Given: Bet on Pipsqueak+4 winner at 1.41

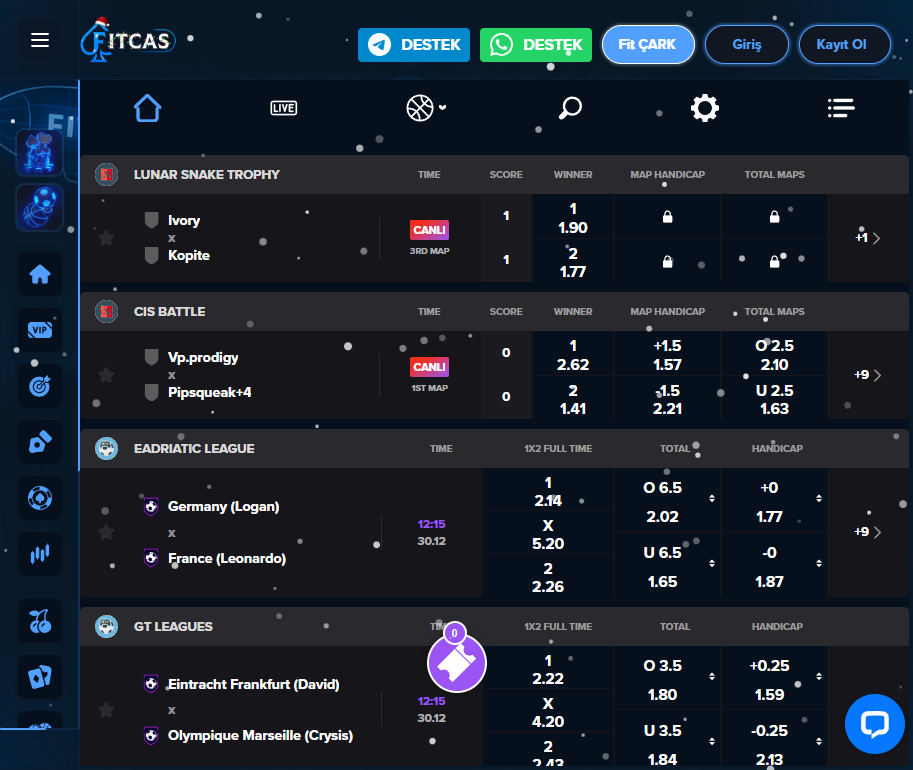Looking at the screenshot, I should pyautogui.click(x=573, y=400).
